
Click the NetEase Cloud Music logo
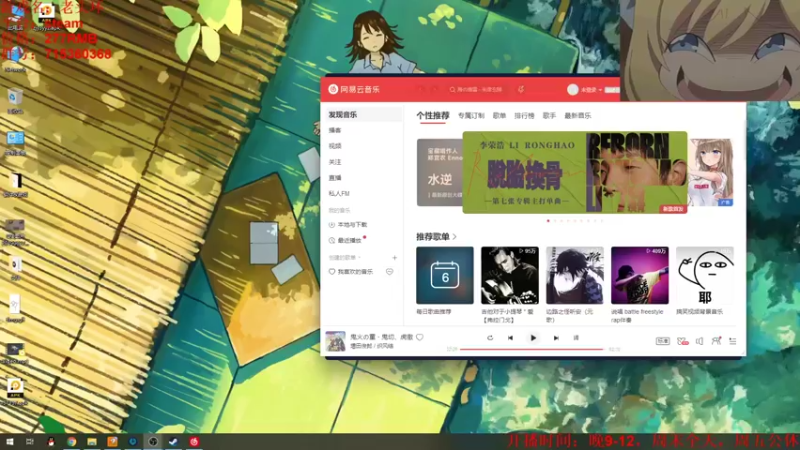point(355,89)
